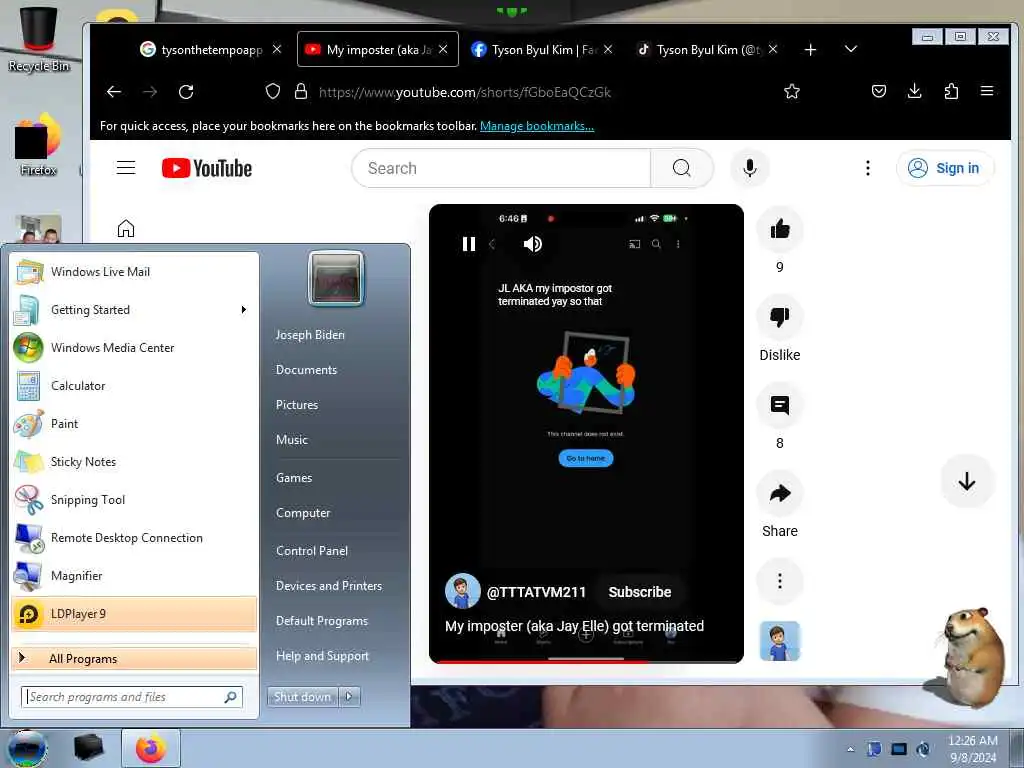Subscribe to @TTTATVM211 channel
The image size is (1024, 768).
click(639, 592)
